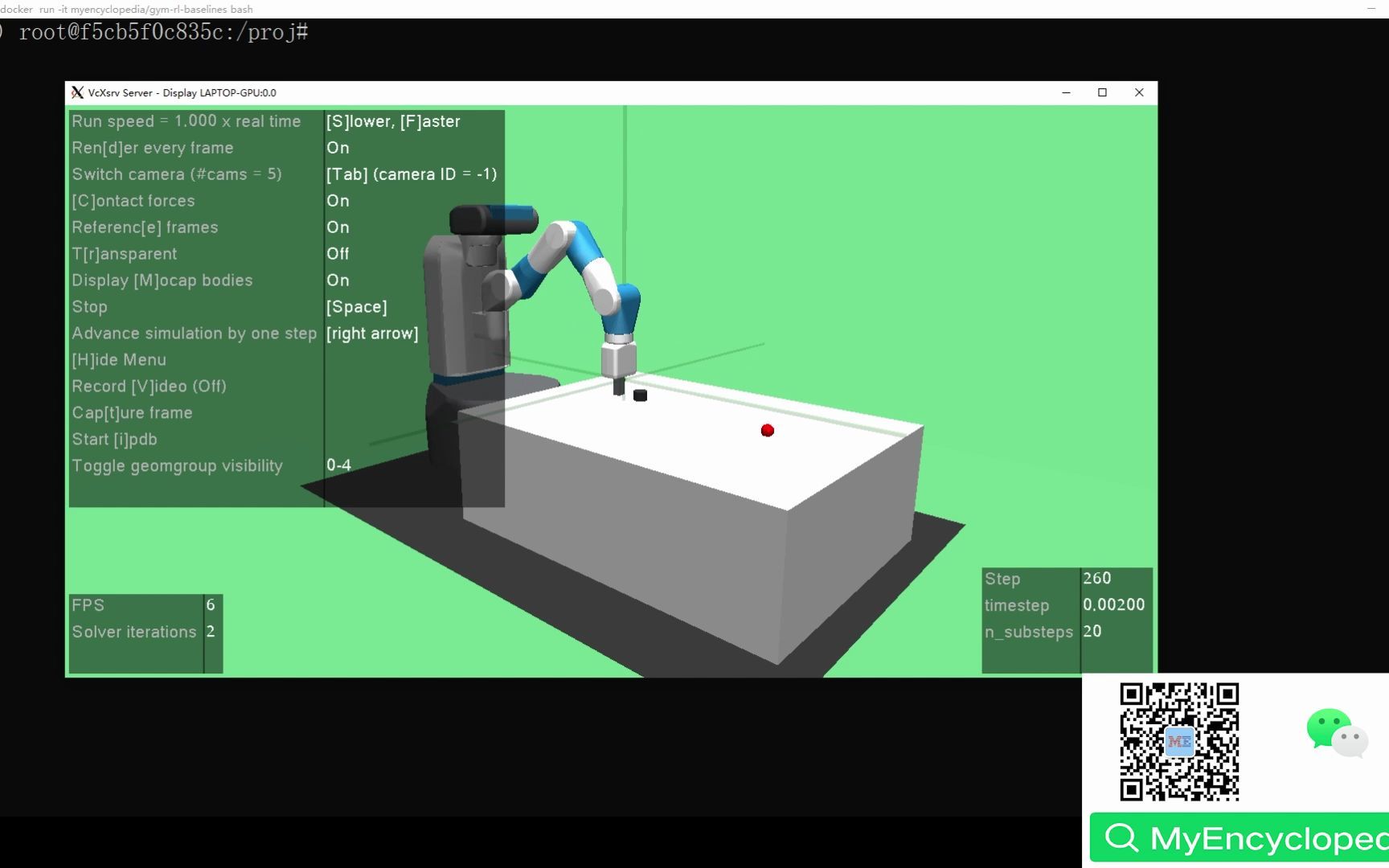Click 'Cap[t]ure frame' entry

(x=133, y=413)
